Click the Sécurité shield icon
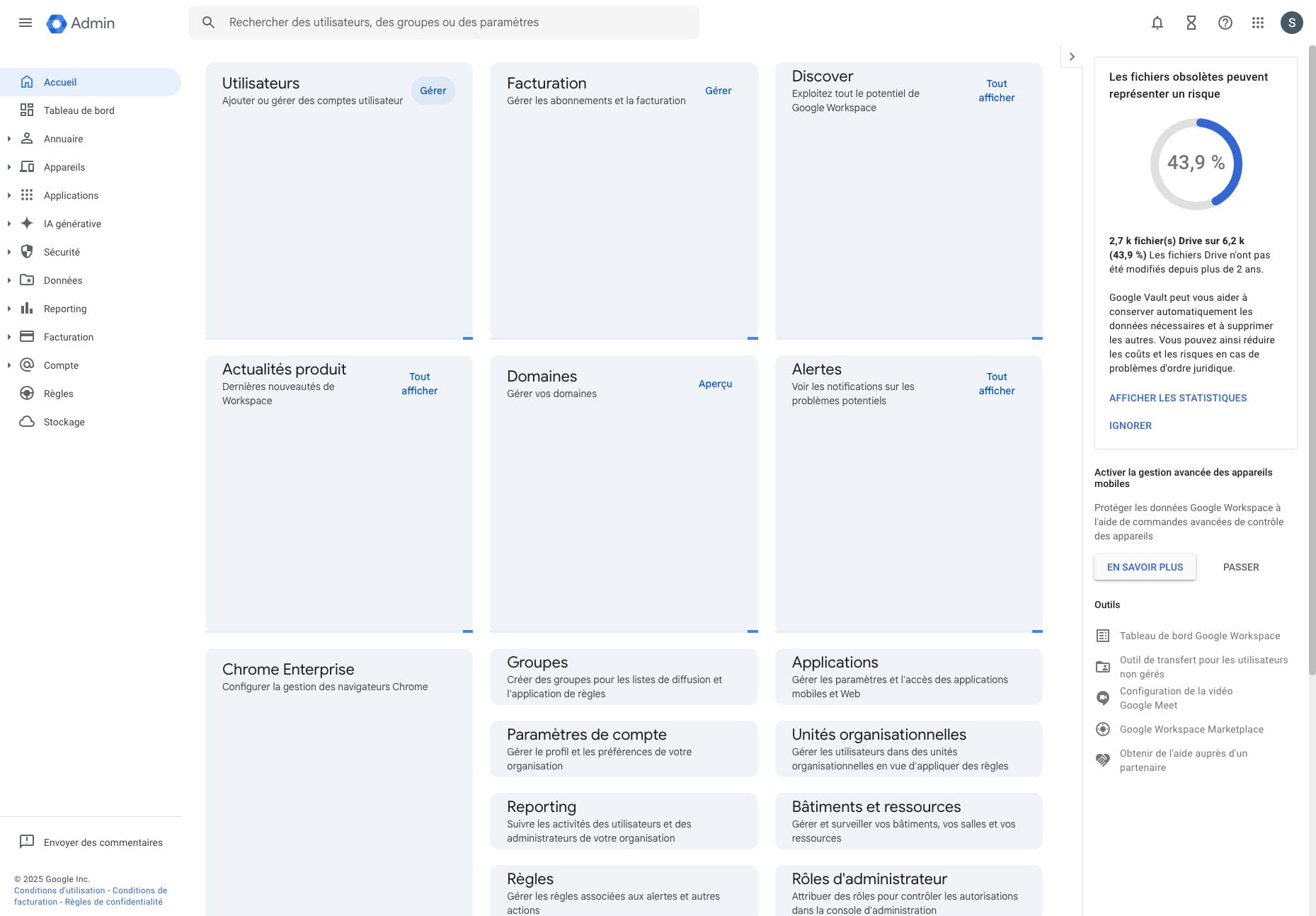Screen dimensions: 1316x916 tap(27, 252)
